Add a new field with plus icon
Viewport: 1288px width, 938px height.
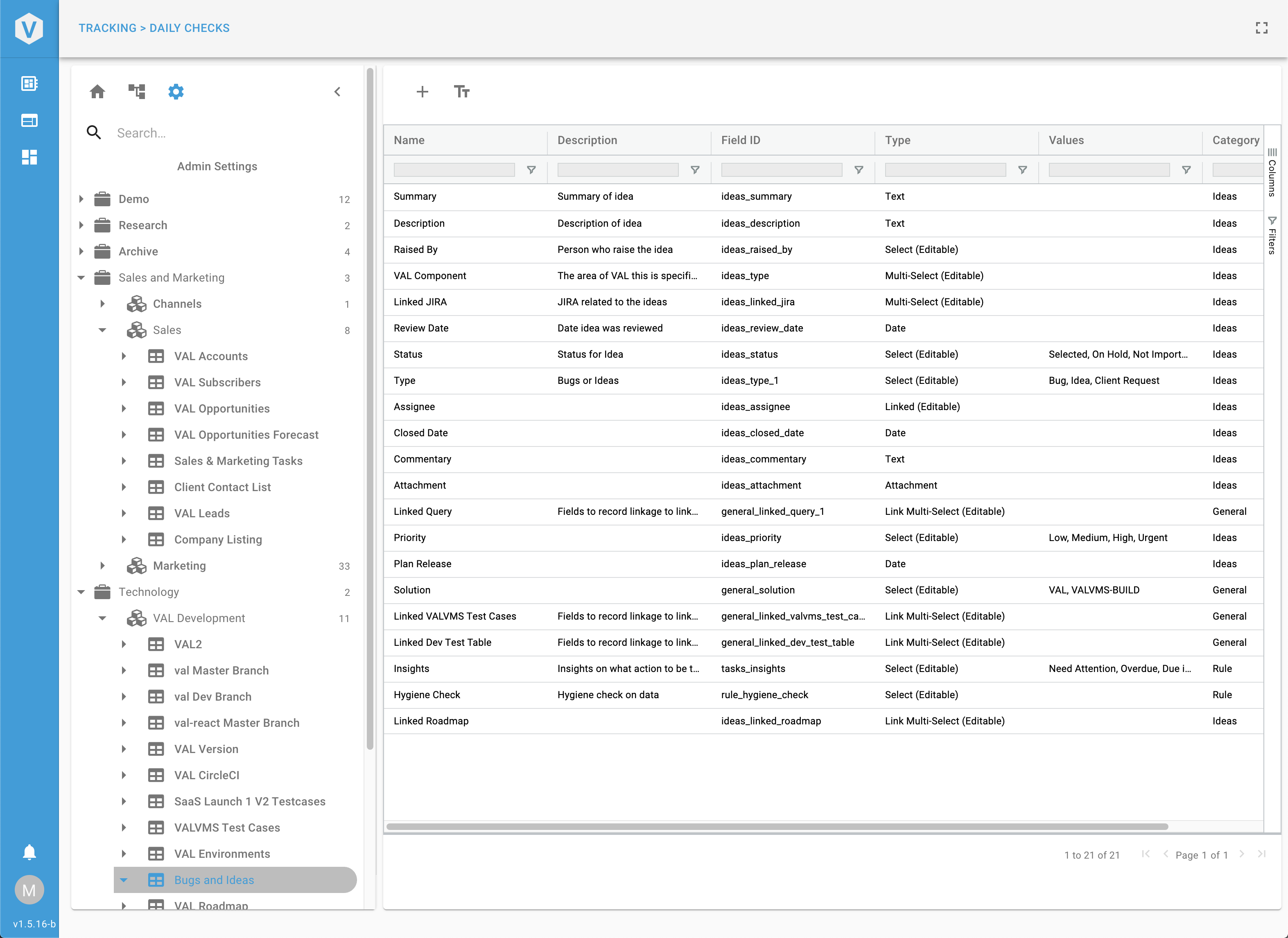pyautogui.click(x=422, y=91)
